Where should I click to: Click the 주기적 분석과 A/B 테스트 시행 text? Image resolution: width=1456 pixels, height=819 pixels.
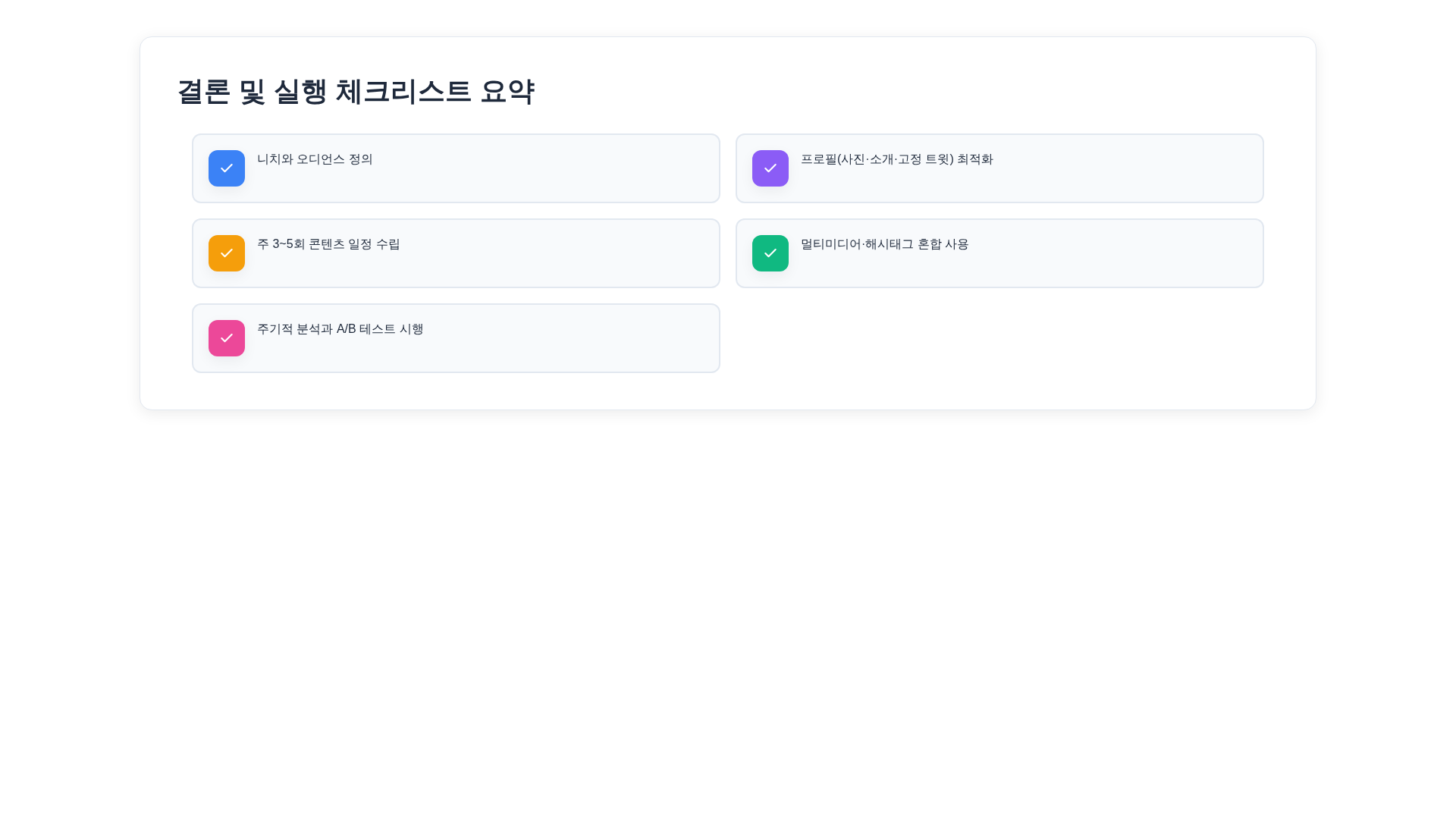pos(339,328)
